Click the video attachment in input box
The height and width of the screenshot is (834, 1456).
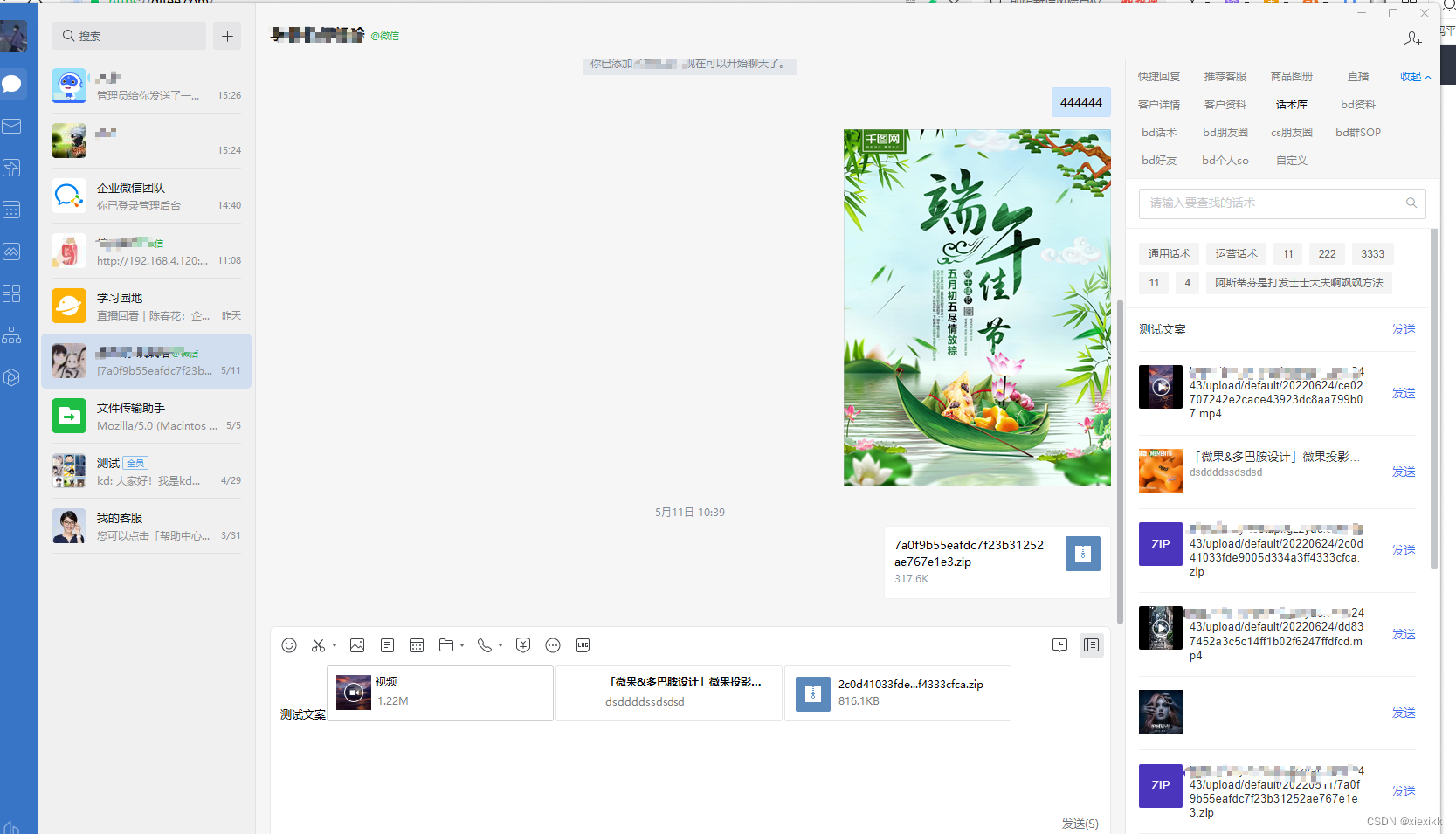tap(440, 693)
